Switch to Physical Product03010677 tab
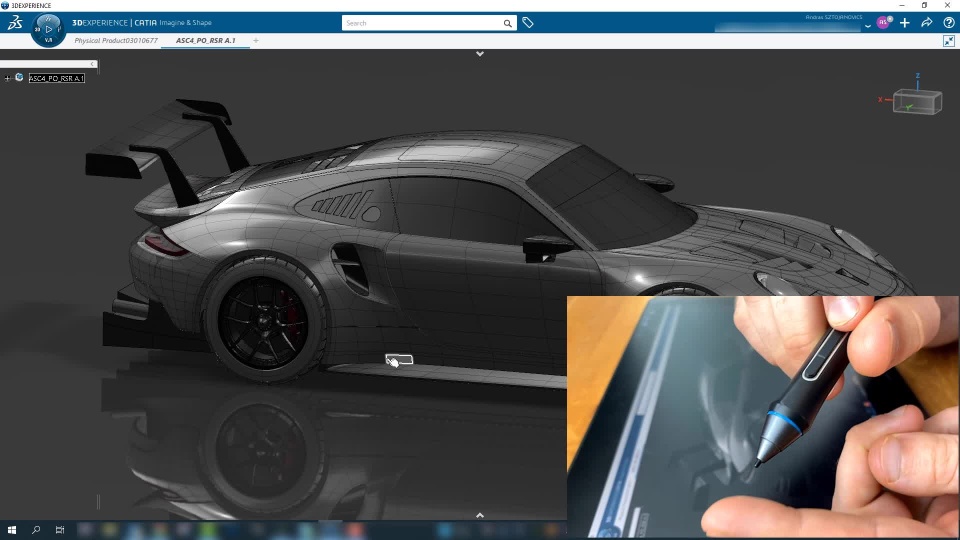Image resolution: width=960 pixels, height=540 pixels. (116, 40)
